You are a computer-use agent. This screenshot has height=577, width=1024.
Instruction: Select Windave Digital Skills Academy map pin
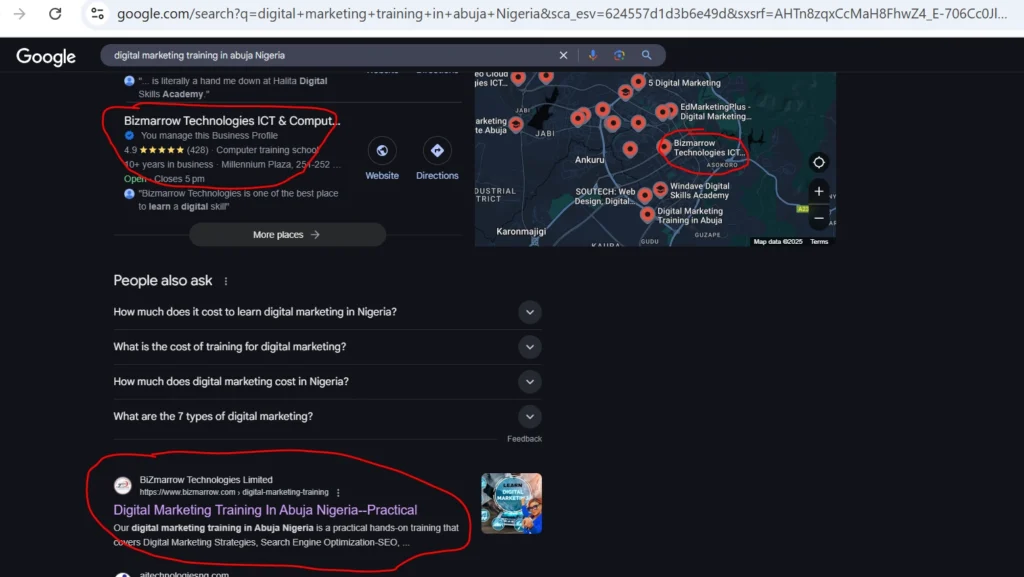(x=660, y=189)
